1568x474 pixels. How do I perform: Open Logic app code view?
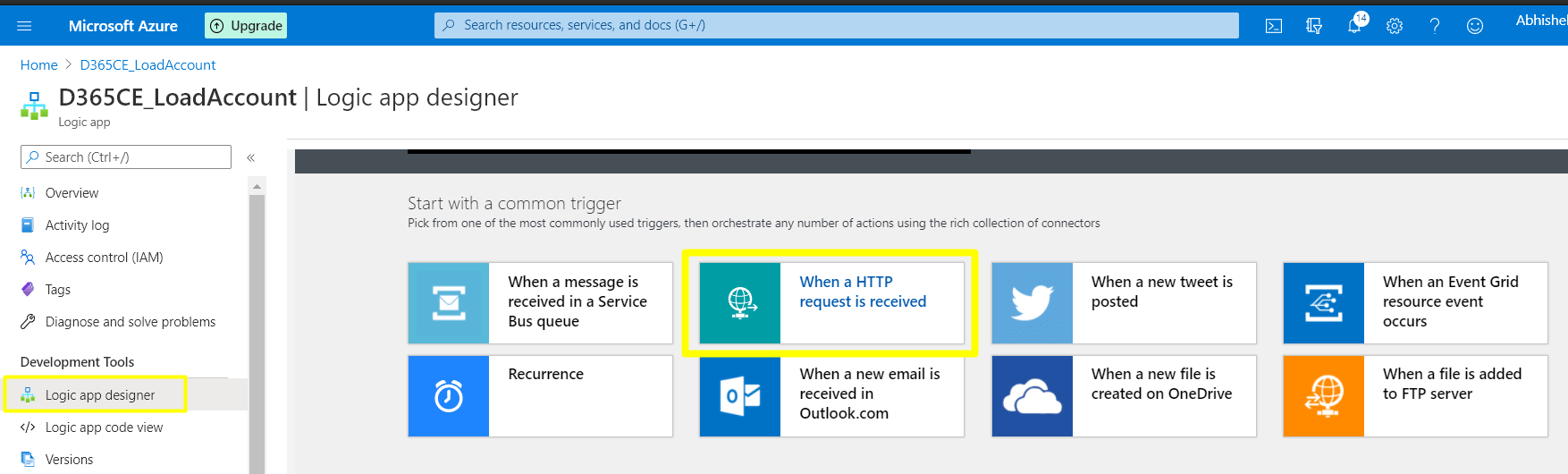pyautogui.click(x=104, y=427)
